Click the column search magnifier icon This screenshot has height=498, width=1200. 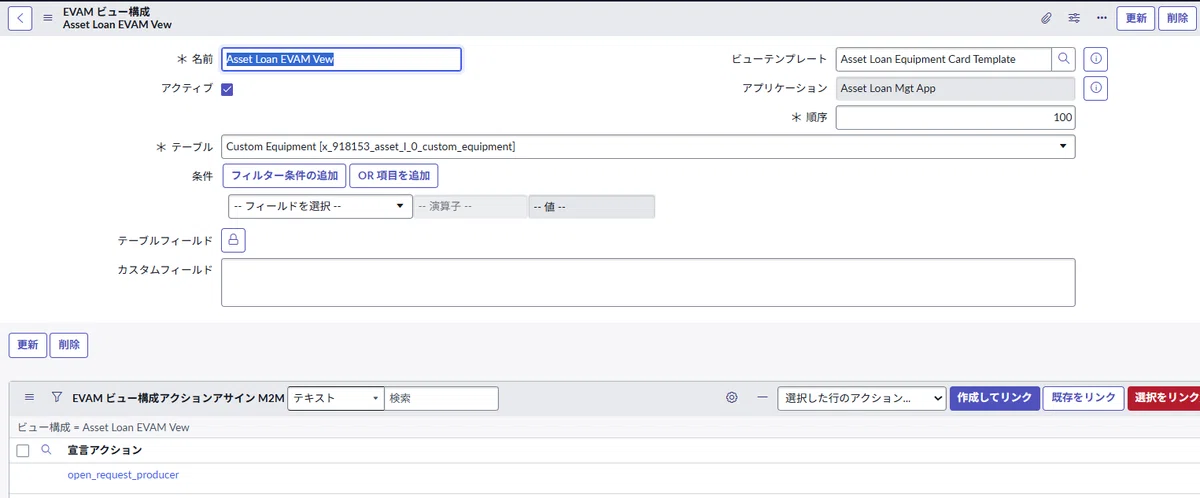click(x=46, y=450)
